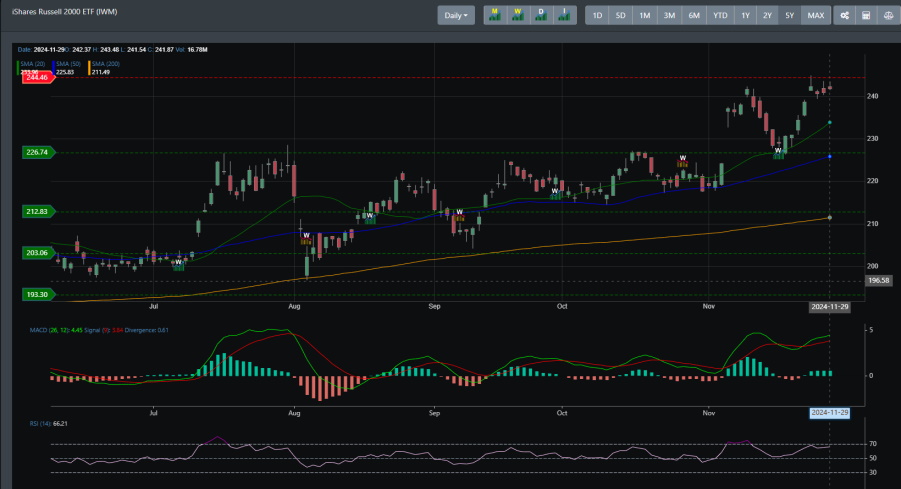Choose the YTD time range
Viewport: 901px width, 489px height.
720,16
